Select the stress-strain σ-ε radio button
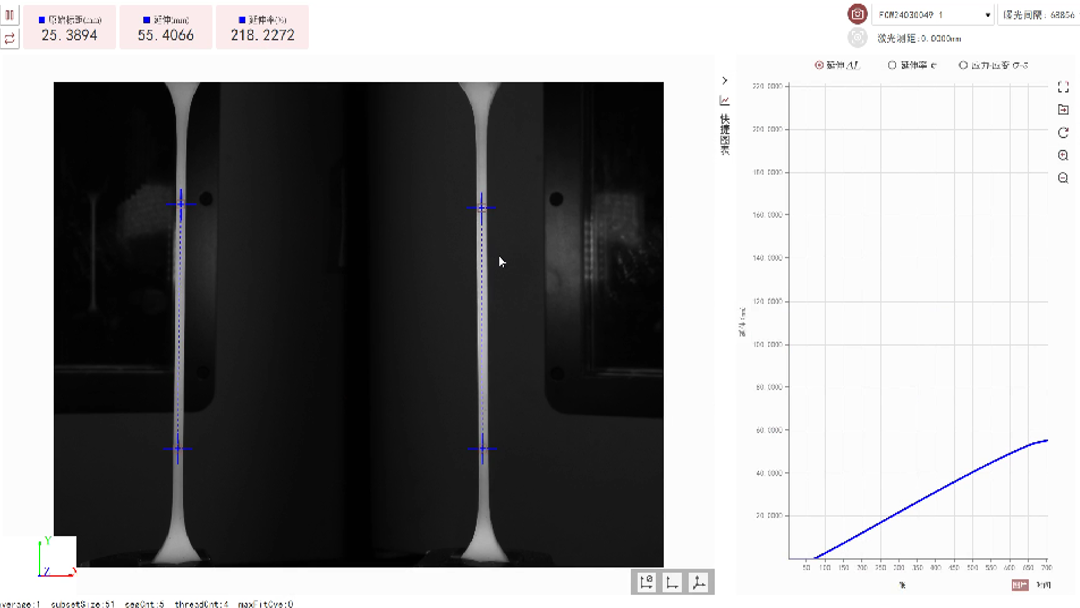 [x=963, y=65]
